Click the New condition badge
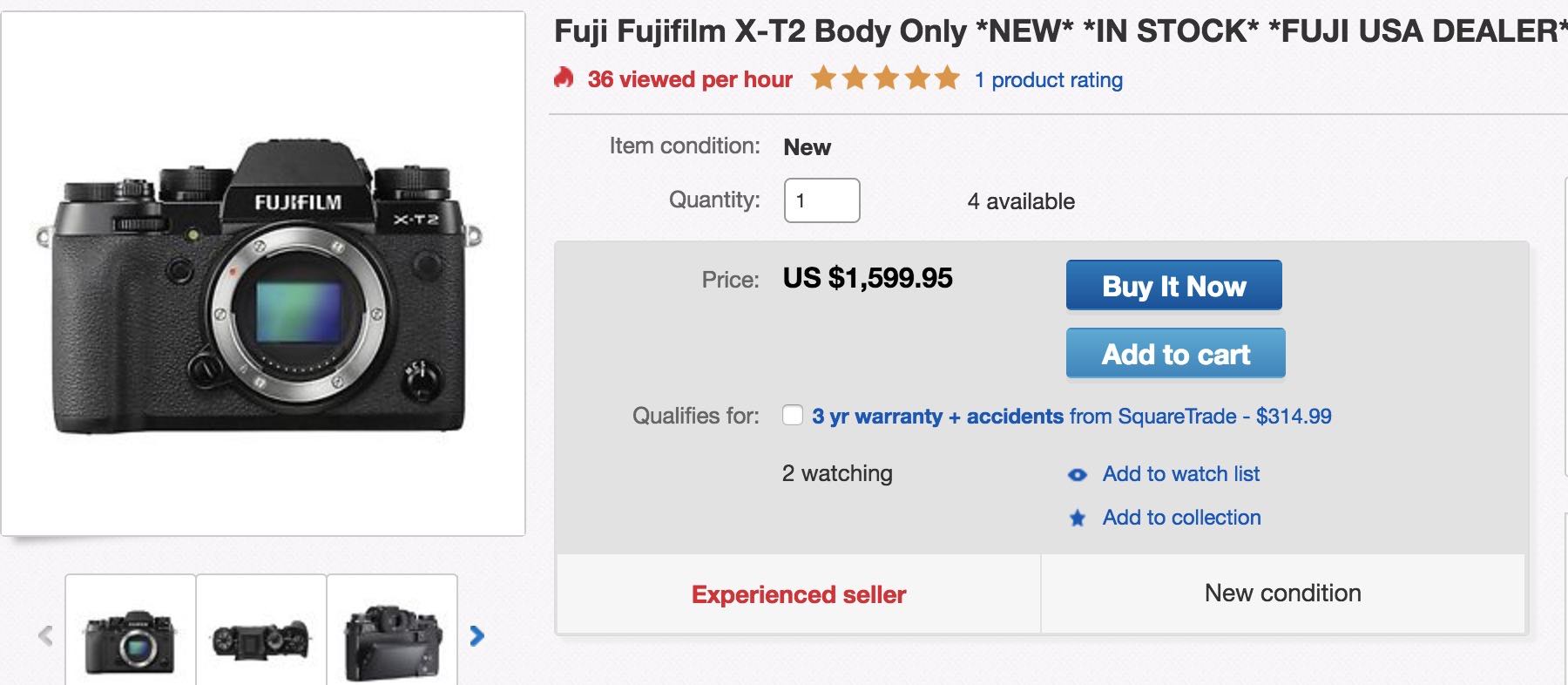 (1283, 593)
